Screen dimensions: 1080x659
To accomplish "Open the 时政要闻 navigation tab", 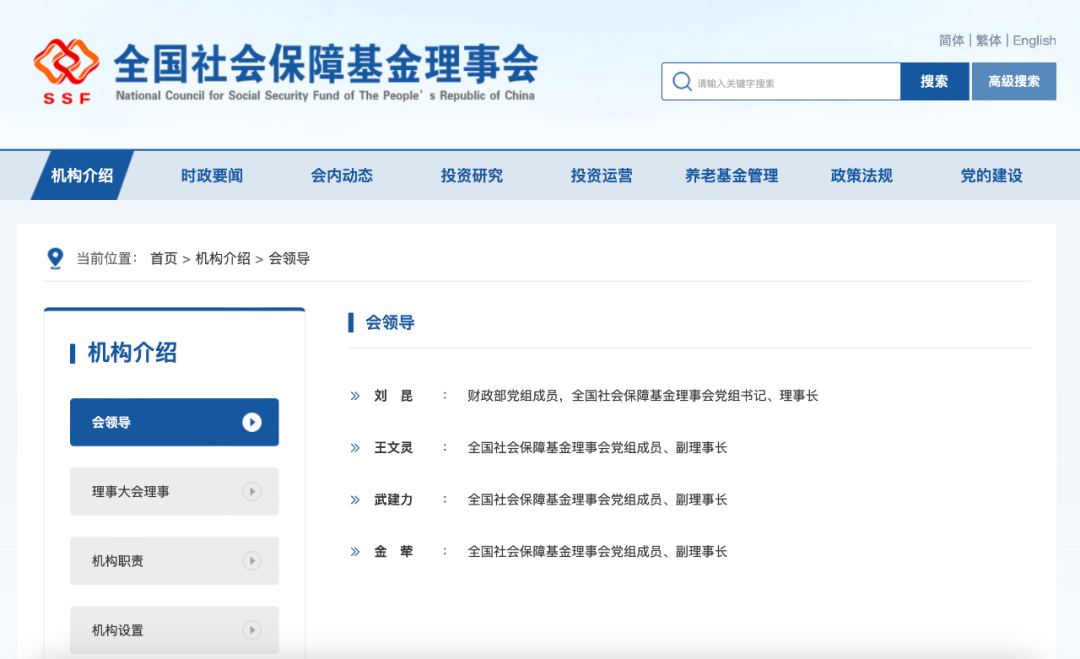I will (212, 176).
